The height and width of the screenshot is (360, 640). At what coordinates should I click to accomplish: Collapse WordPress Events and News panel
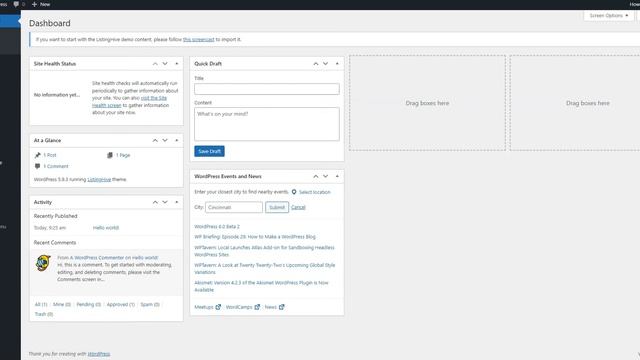pos(337,176)
